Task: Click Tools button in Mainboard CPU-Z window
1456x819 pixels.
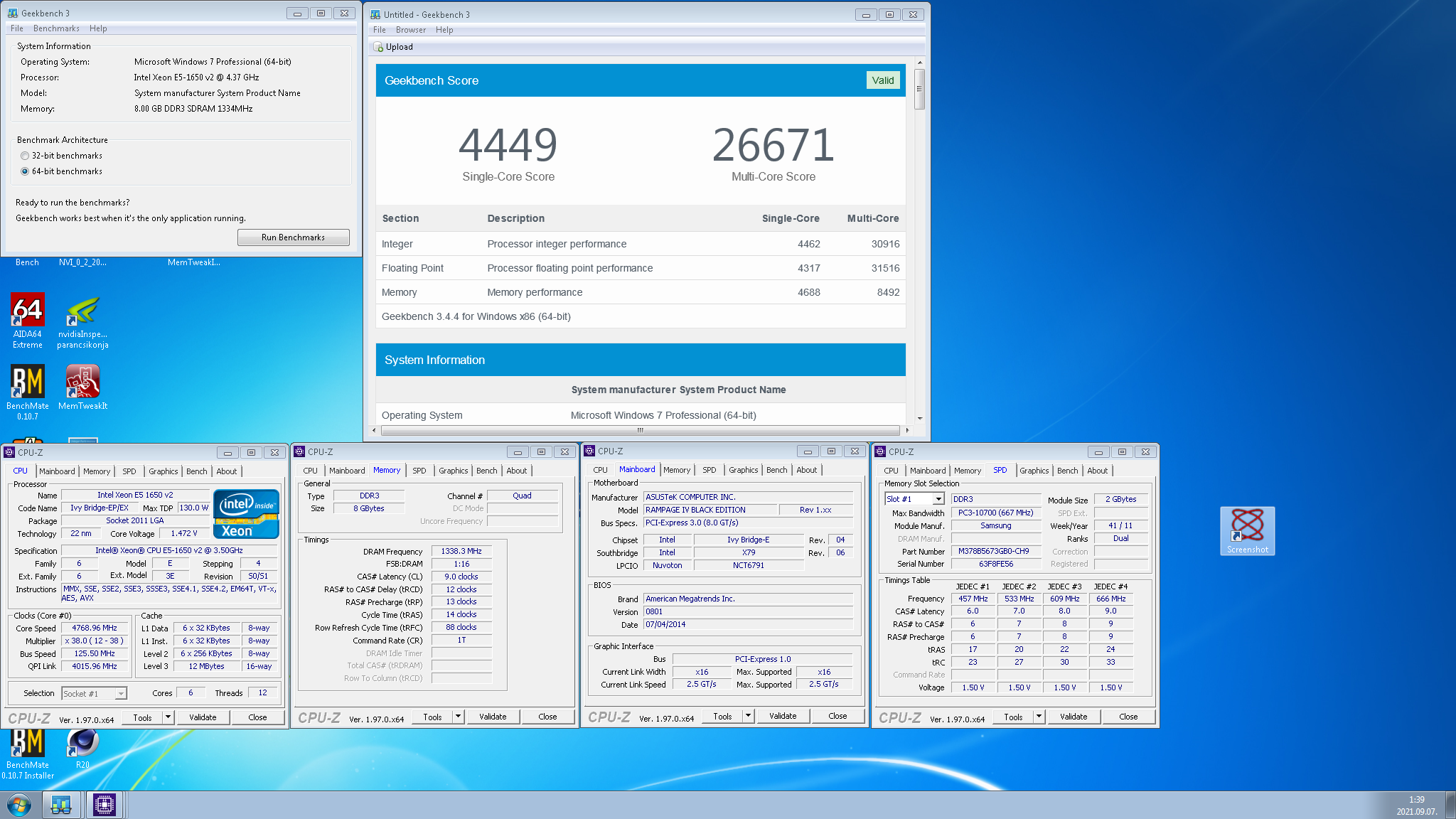Action: (723, 716)
